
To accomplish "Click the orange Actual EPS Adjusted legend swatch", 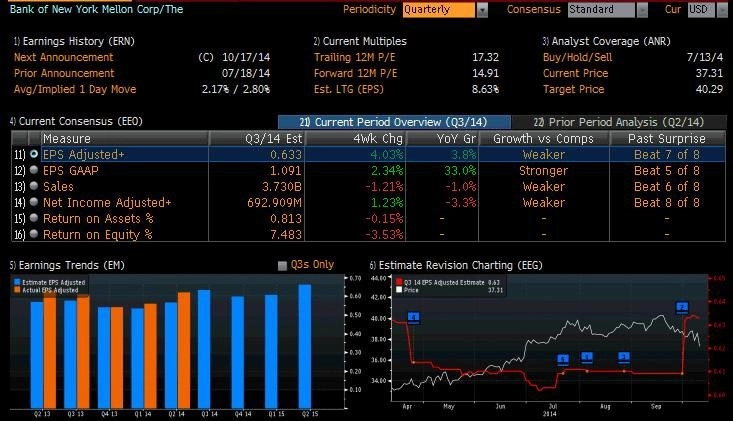I will click(x=17, y=290).
